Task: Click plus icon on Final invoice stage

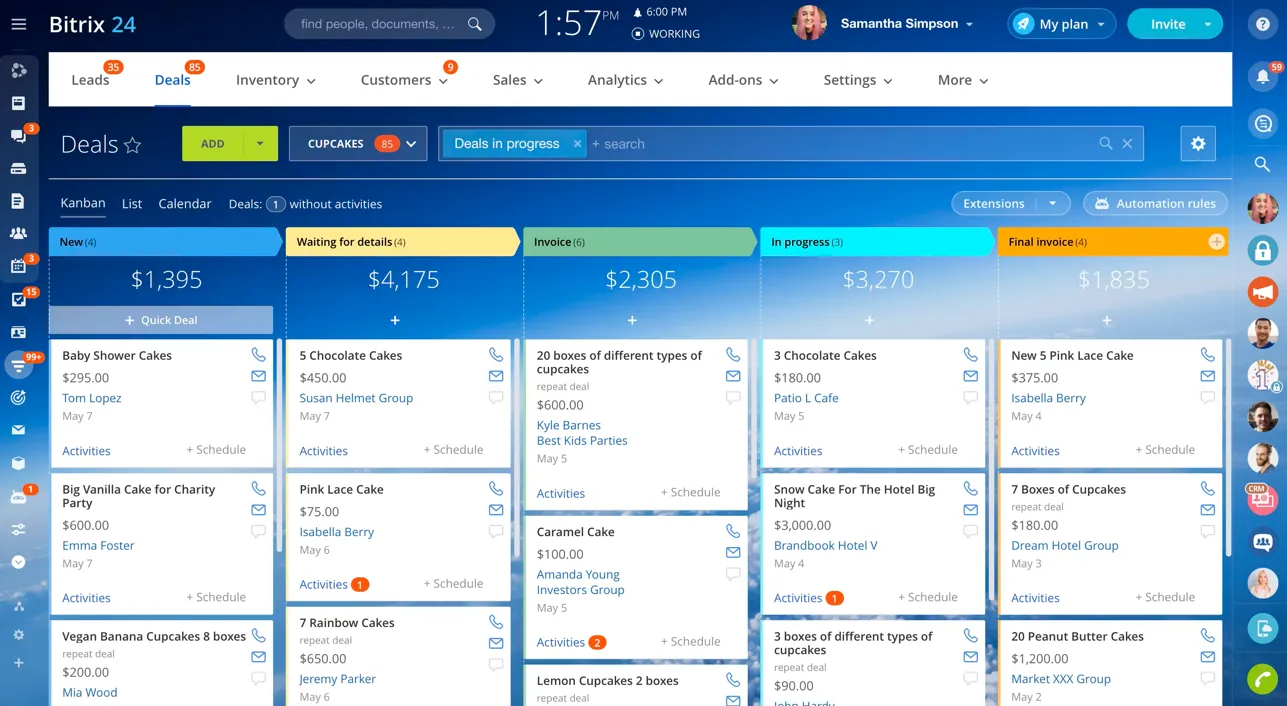Action: [1216, 242]
